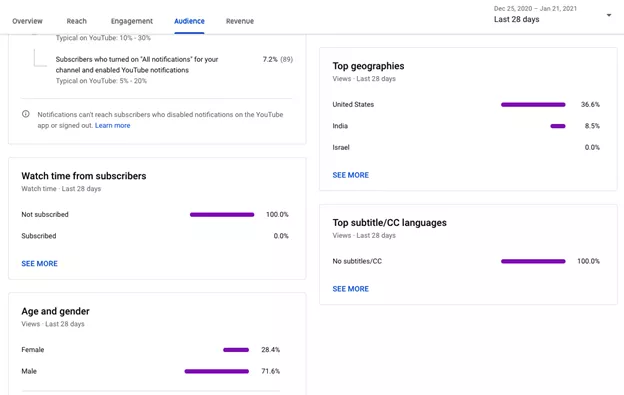This screenshot has width=624, height=395.
Task: Click the Dec 25, 2020 – Jan 21, 2021 date text
Action: tap(535, 8)
